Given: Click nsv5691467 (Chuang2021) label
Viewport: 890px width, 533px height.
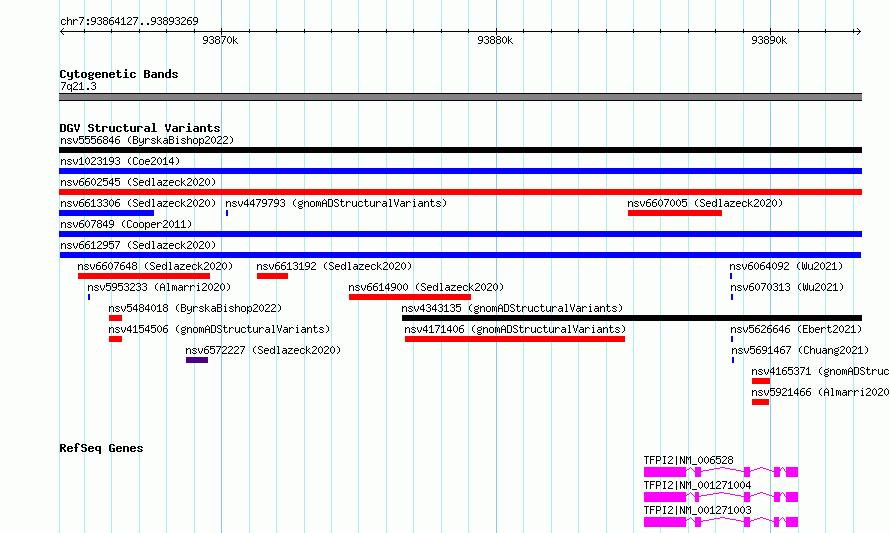Looking at the screenshot, I should (x=800, y=350).
